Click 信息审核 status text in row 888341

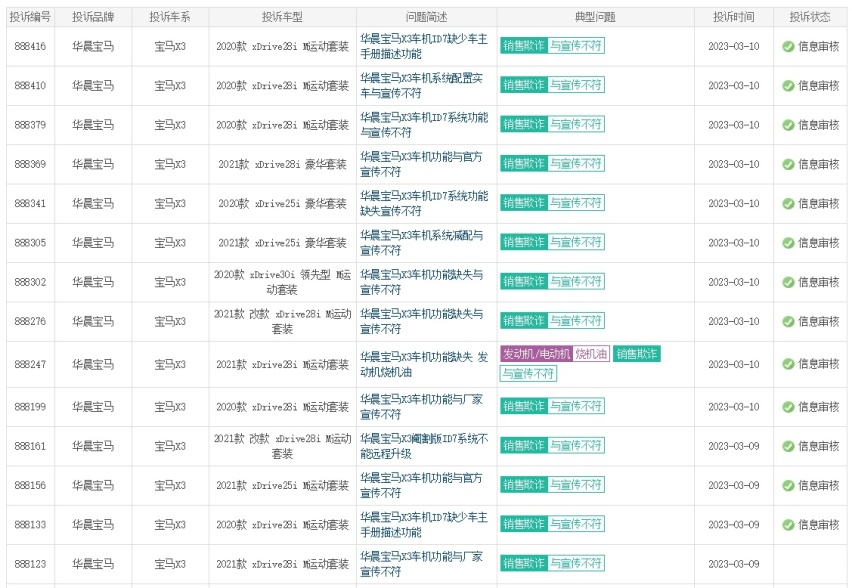(818, 204)
